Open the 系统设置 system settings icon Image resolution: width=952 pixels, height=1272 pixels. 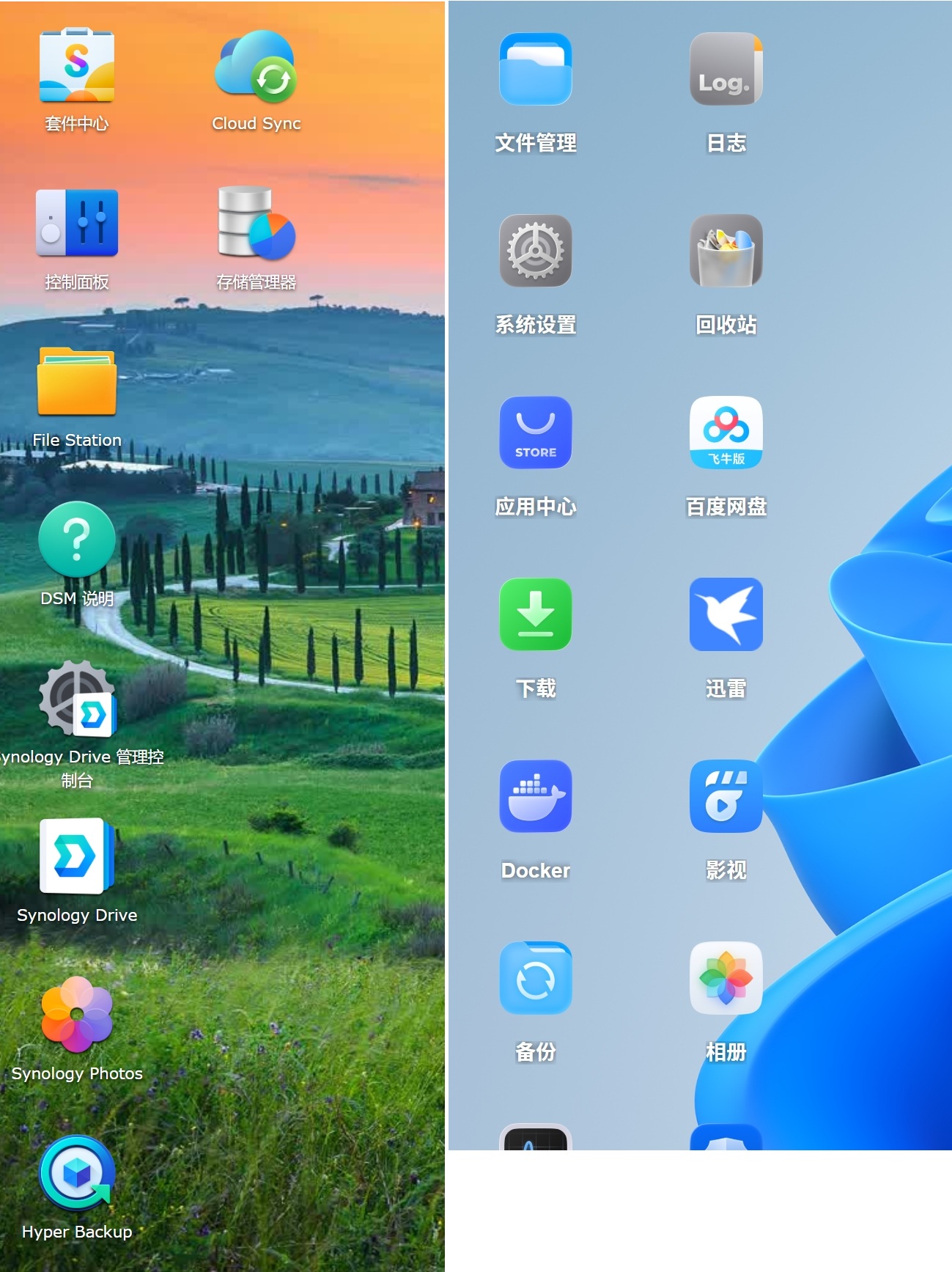[x=536, y=251]
